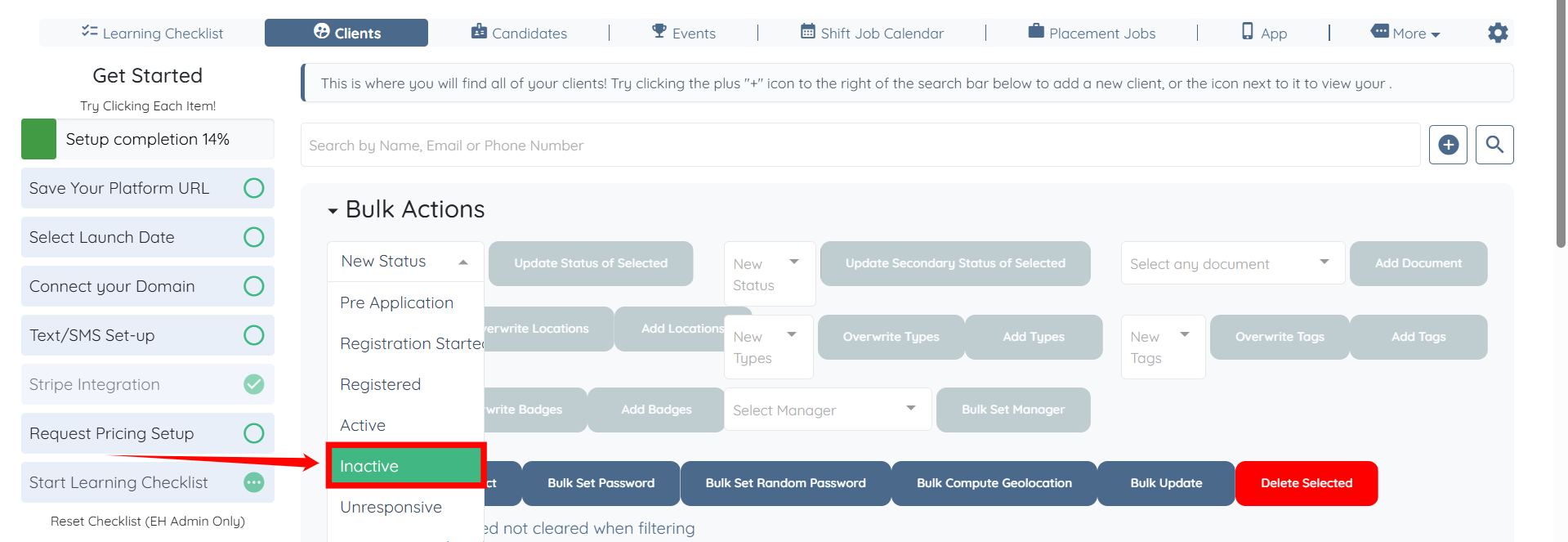This screenshot has width=1568, height=542.
Task: Toggle the Save Your Platform URL circle
Action: [x=254, y=188]
